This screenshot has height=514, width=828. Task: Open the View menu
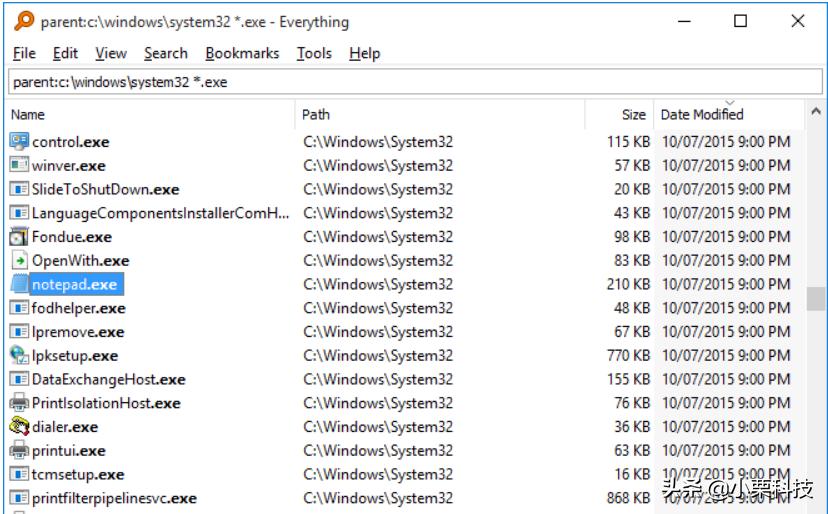click(111, 53)
